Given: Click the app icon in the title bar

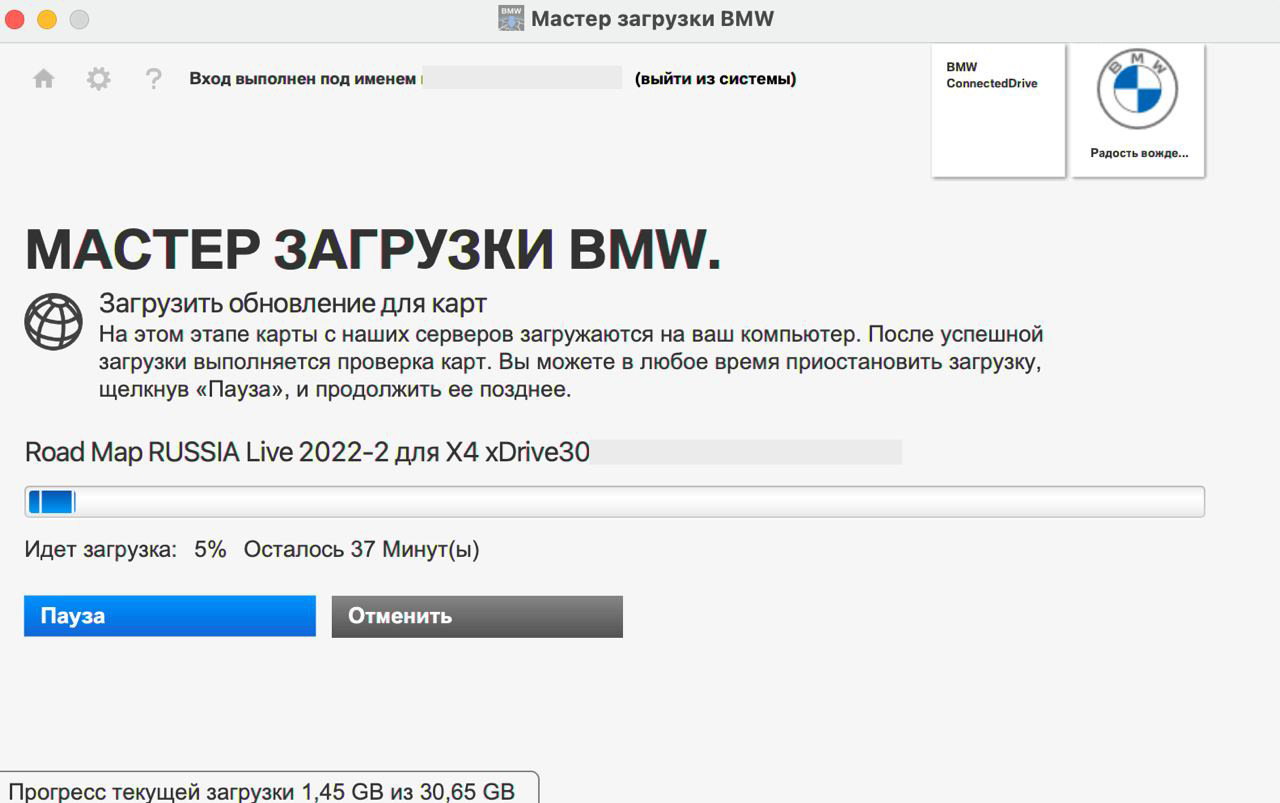Looking at the screenshot, I should [x=511, y=18].
